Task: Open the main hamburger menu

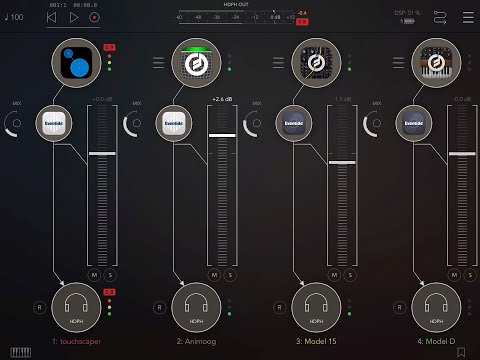Action: [468, 17]
